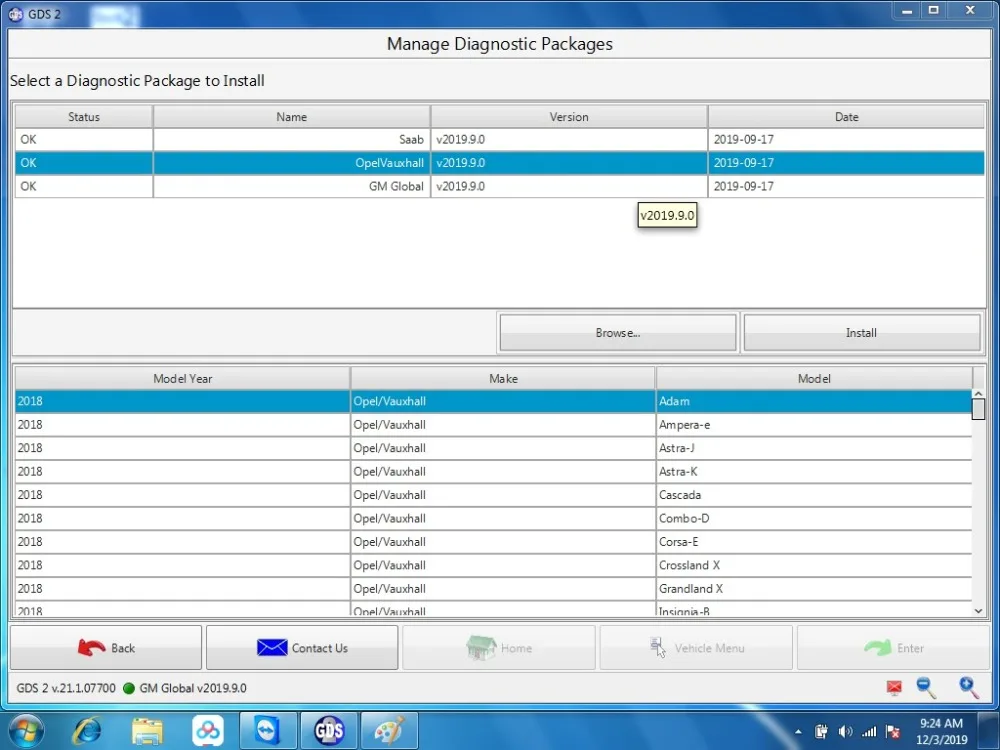Image resolution: width=1000 pixels, height=750 pixels.
Task: Sort packages by Status column
Action: 84,117
